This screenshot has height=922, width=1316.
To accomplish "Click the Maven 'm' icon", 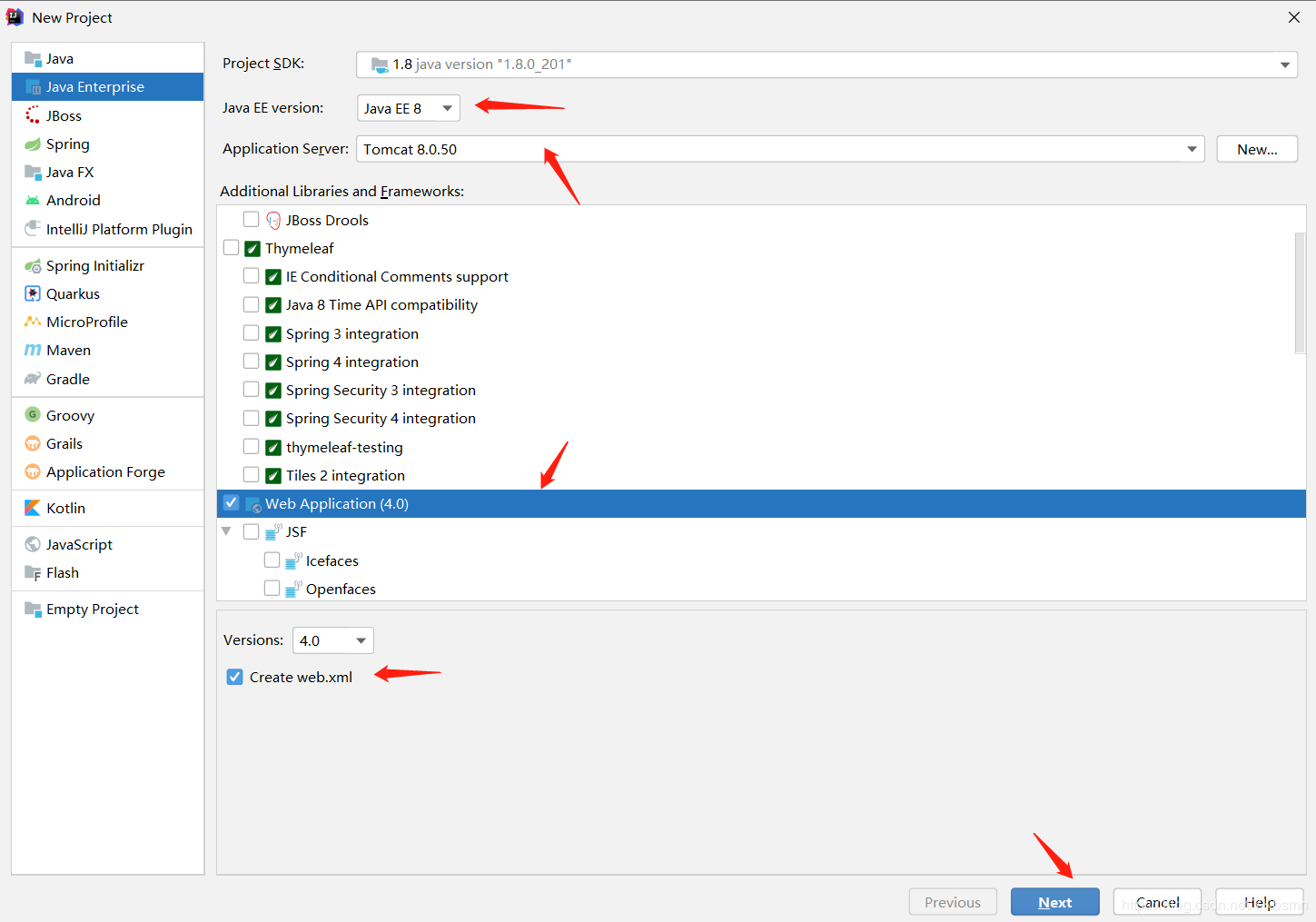I will 33,351.
